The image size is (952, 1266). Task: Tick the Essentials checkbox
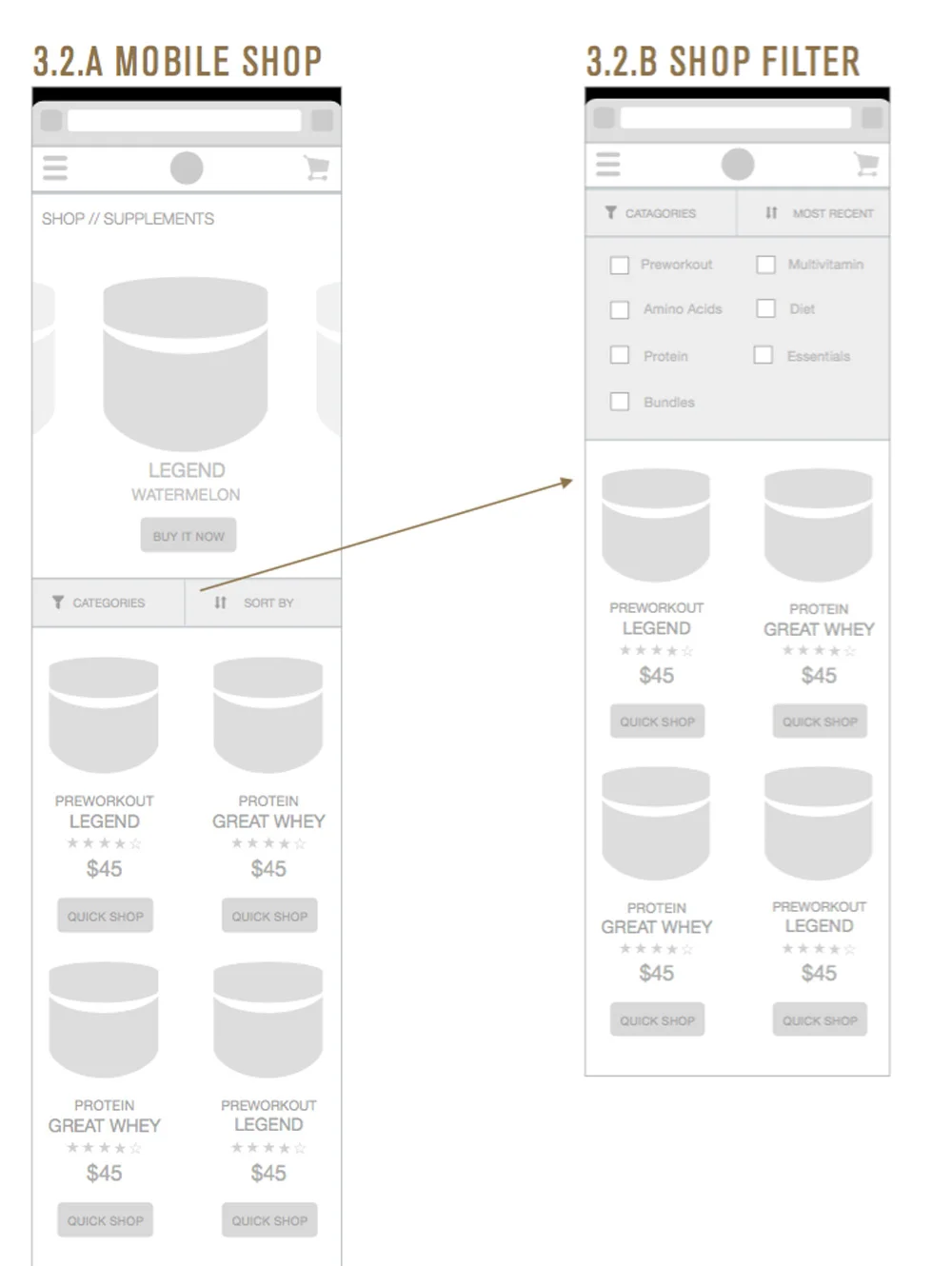coord(764,355)
